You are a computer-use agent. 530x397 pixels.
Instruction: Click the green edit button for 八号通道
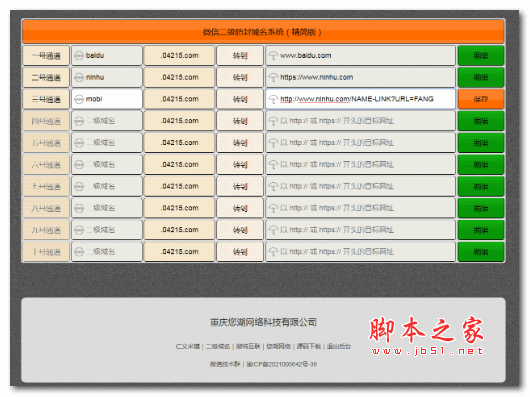(481, 208)
